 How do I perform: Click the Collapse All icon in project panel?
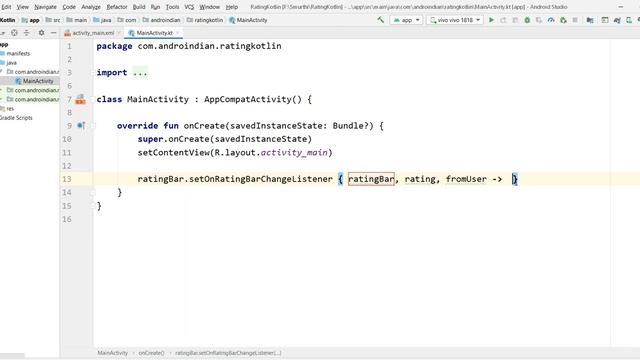27,33
